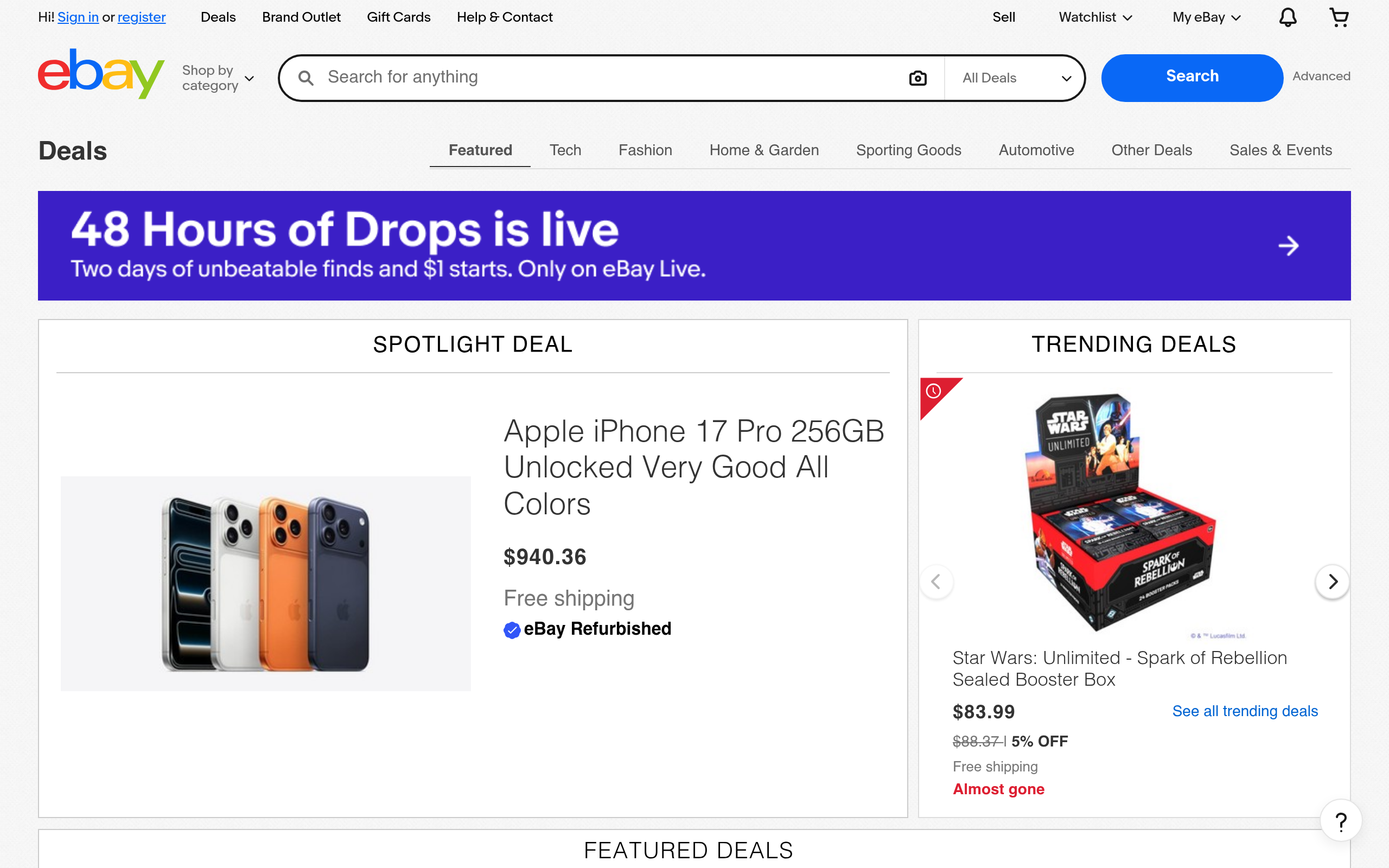Switch to the Tech deals tab
1389x868 pixels.
(565, 150)
